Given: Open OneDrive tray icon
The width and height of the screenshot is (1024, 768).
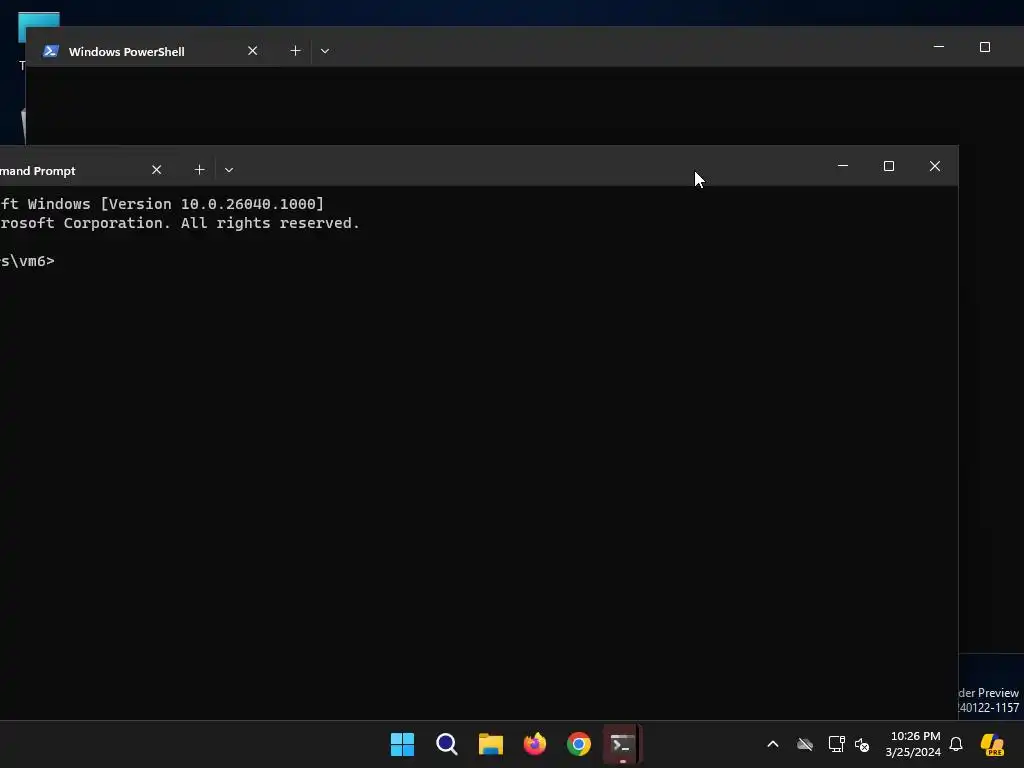Looking at the screenshot, I should tap(805, 744).
